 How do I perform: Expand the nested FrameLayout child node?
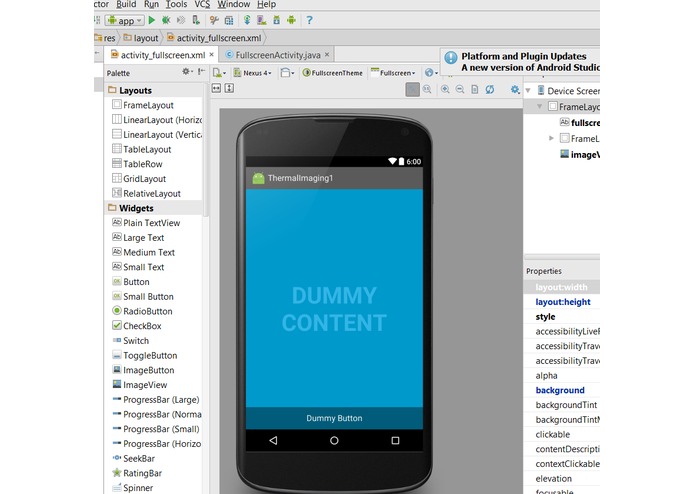pos(551,138)
